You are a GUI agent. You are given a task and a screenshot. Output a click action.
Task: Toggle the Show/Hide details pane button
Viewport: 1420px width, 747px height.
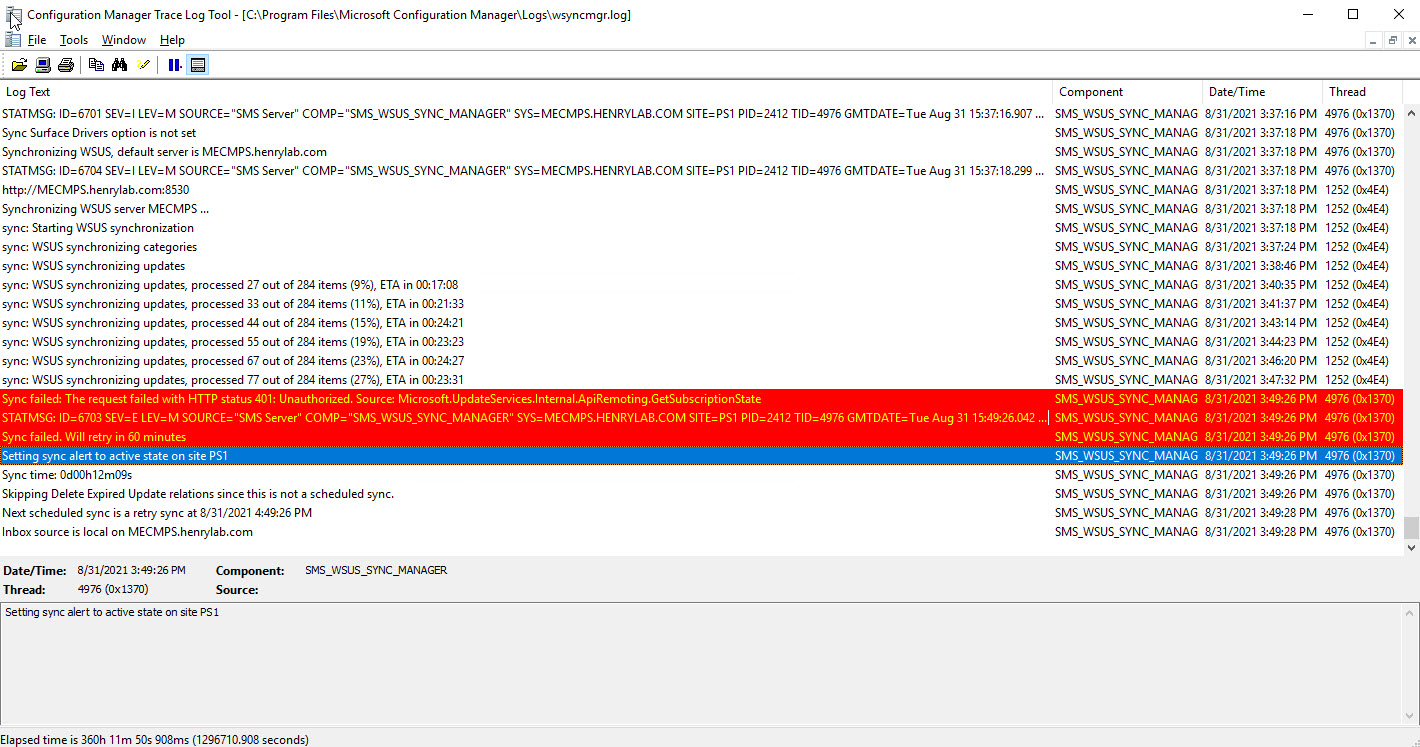click(x=198, y=65)
